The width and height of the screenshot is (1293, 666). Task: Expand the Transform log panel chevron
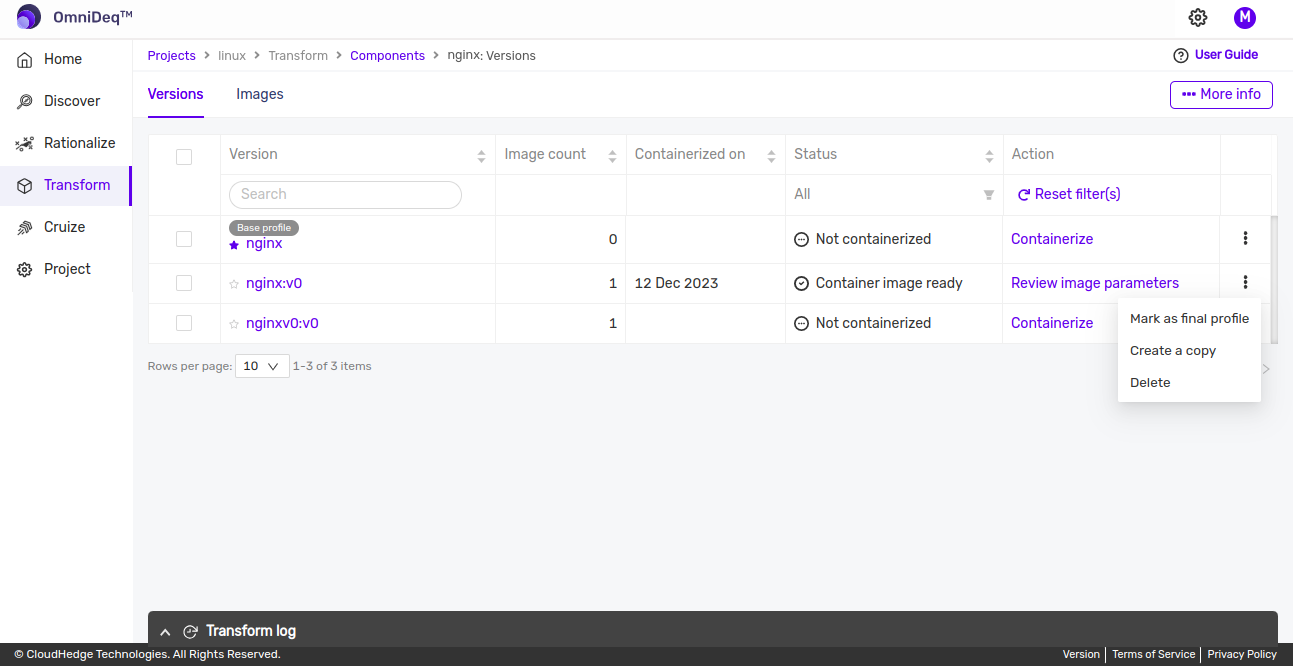point(165,632)
